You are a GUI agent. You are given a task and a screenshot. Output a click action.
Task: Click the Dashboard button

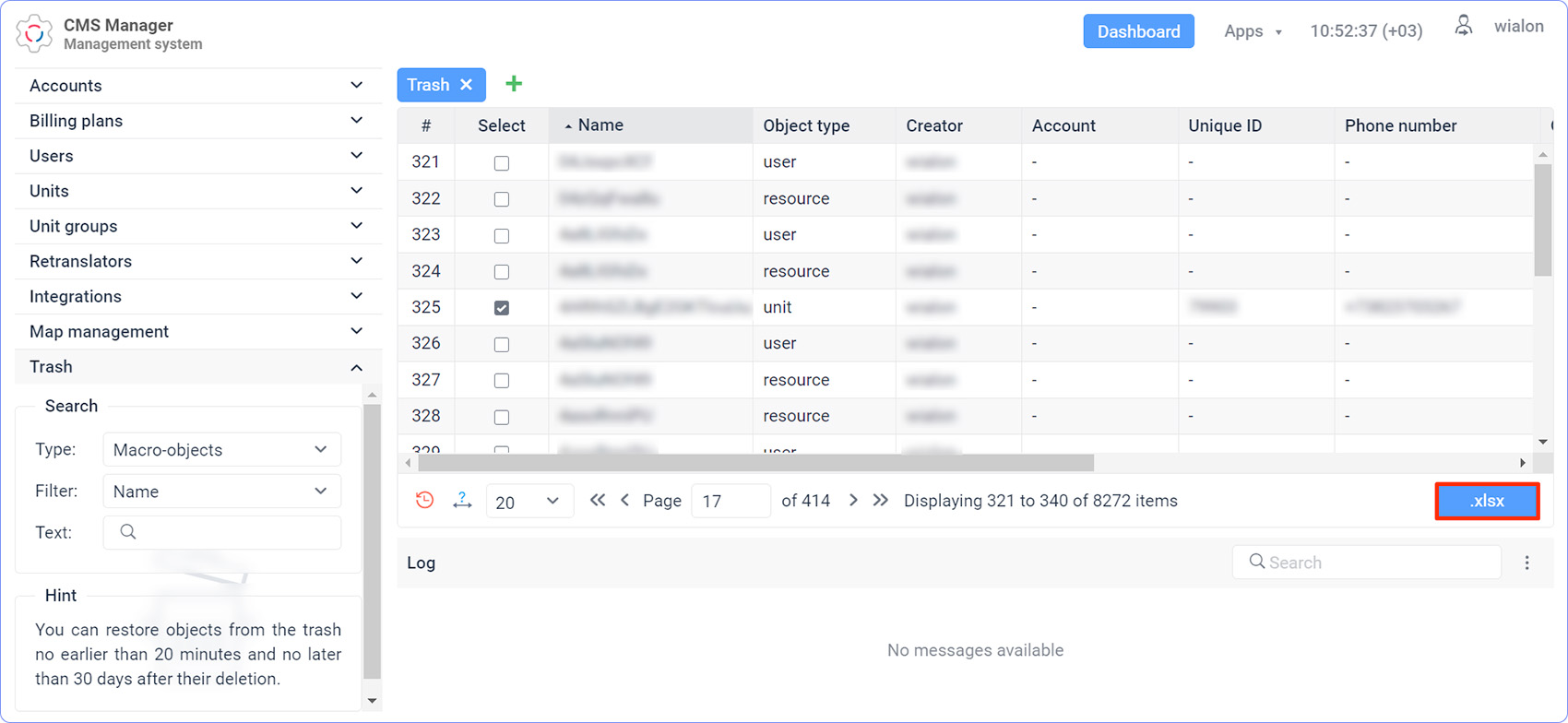pyautogui.click(x=1138, y=31)
